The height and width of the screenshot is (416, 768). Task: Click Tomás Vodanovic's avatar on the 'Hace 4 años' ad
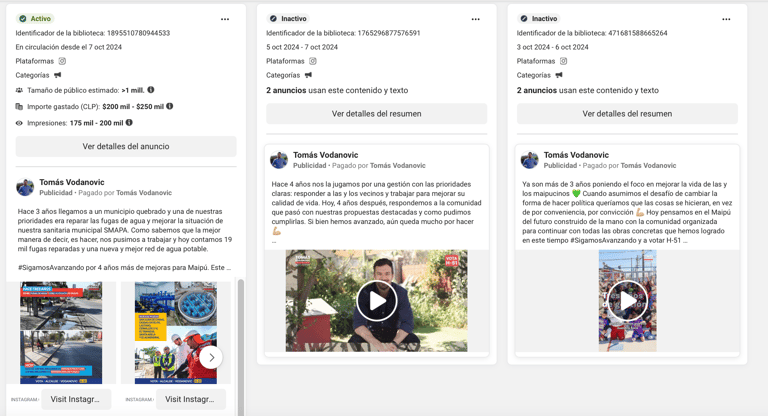coord(279,160)
